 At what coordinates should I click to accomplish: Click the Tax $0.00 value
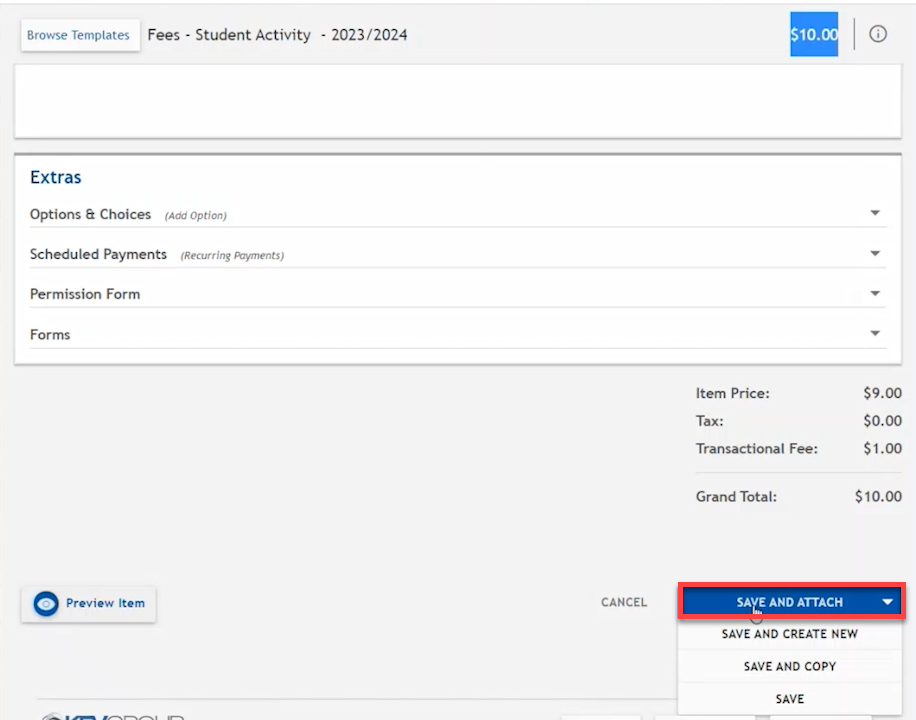(x=882, y=421)
